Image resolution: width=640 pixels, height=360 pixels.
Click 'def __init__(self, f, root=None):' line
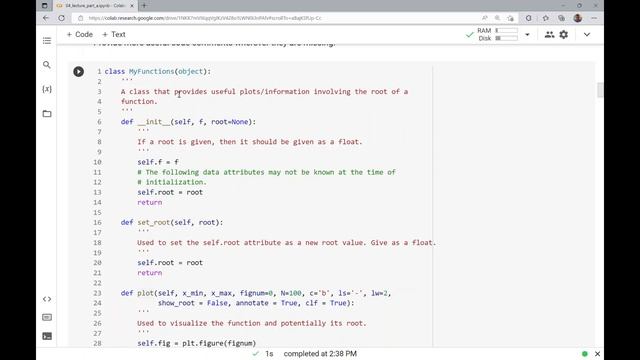pos(188,122)
